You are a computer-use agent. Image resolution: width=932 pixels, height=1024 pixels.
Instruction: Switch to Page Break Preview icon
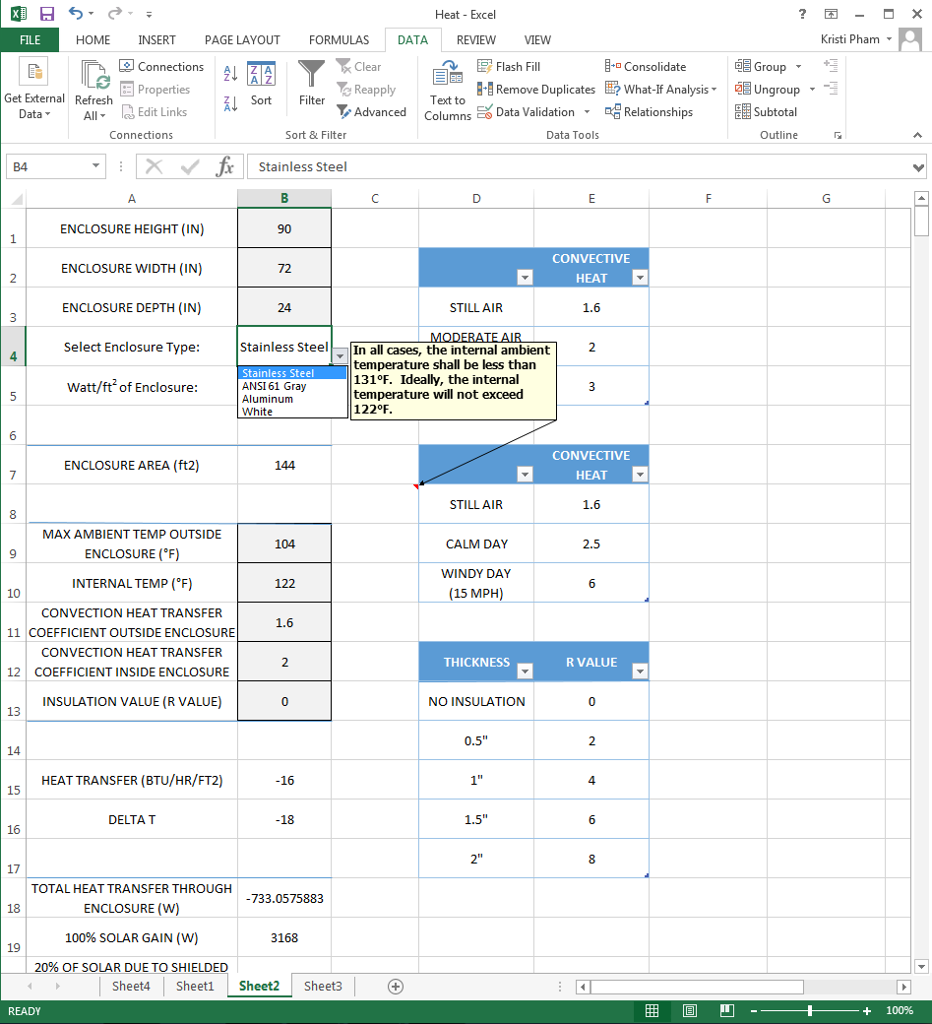pyautogui.click(x=726, y=1011)
